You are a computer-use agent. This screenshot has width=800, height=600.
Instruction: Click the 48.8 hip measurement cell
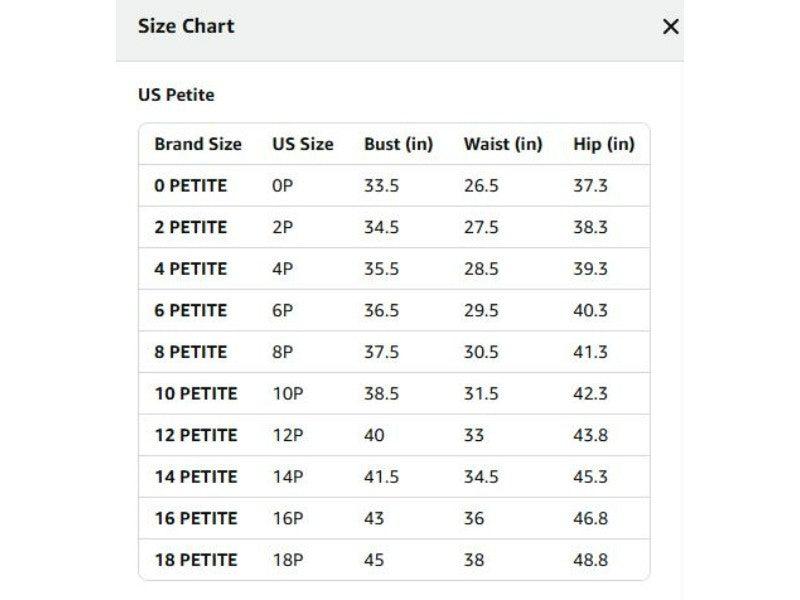(x=590, y=560)
